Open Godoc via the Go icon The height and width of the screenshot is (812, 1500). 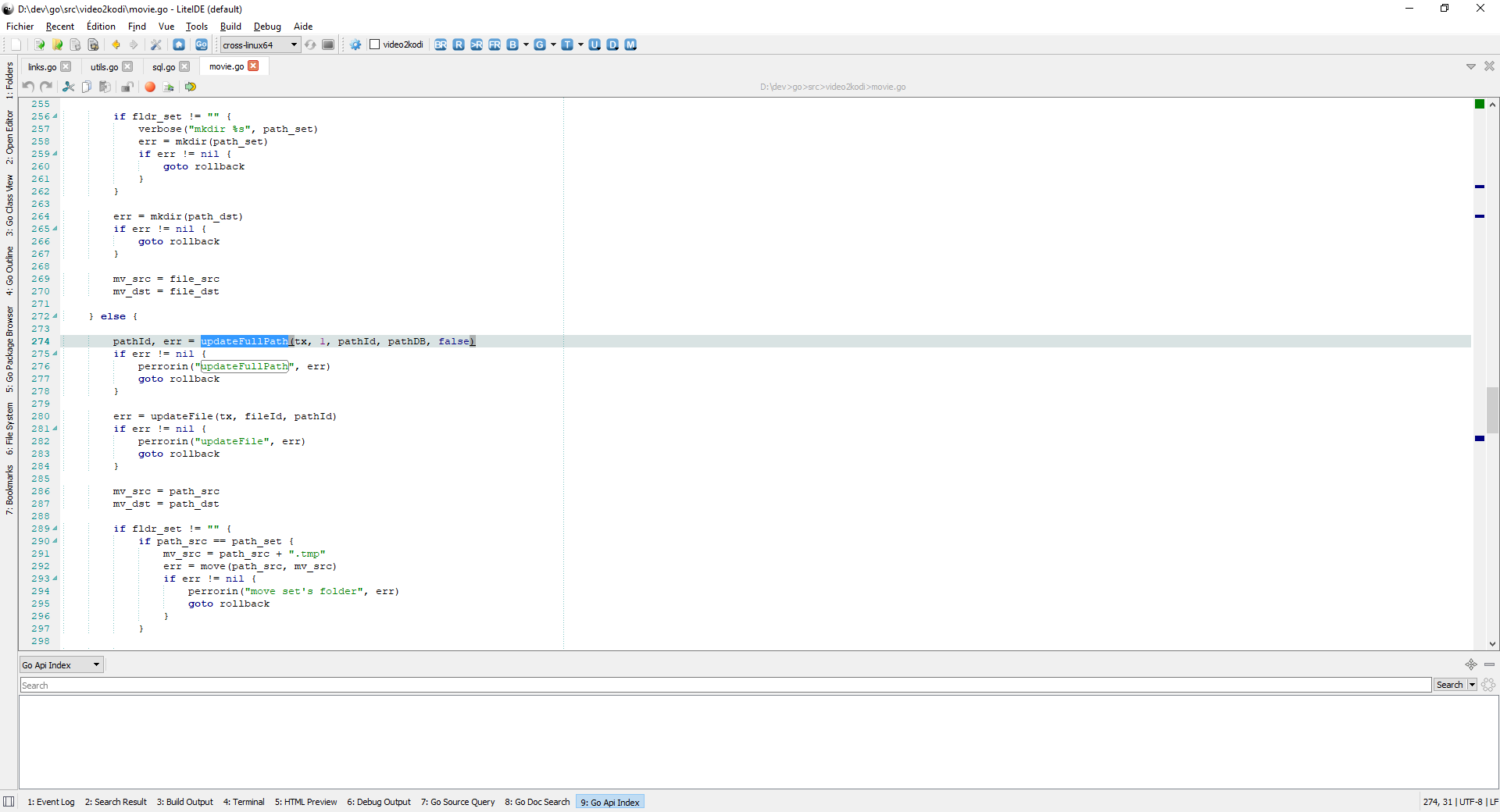(201, 45)
